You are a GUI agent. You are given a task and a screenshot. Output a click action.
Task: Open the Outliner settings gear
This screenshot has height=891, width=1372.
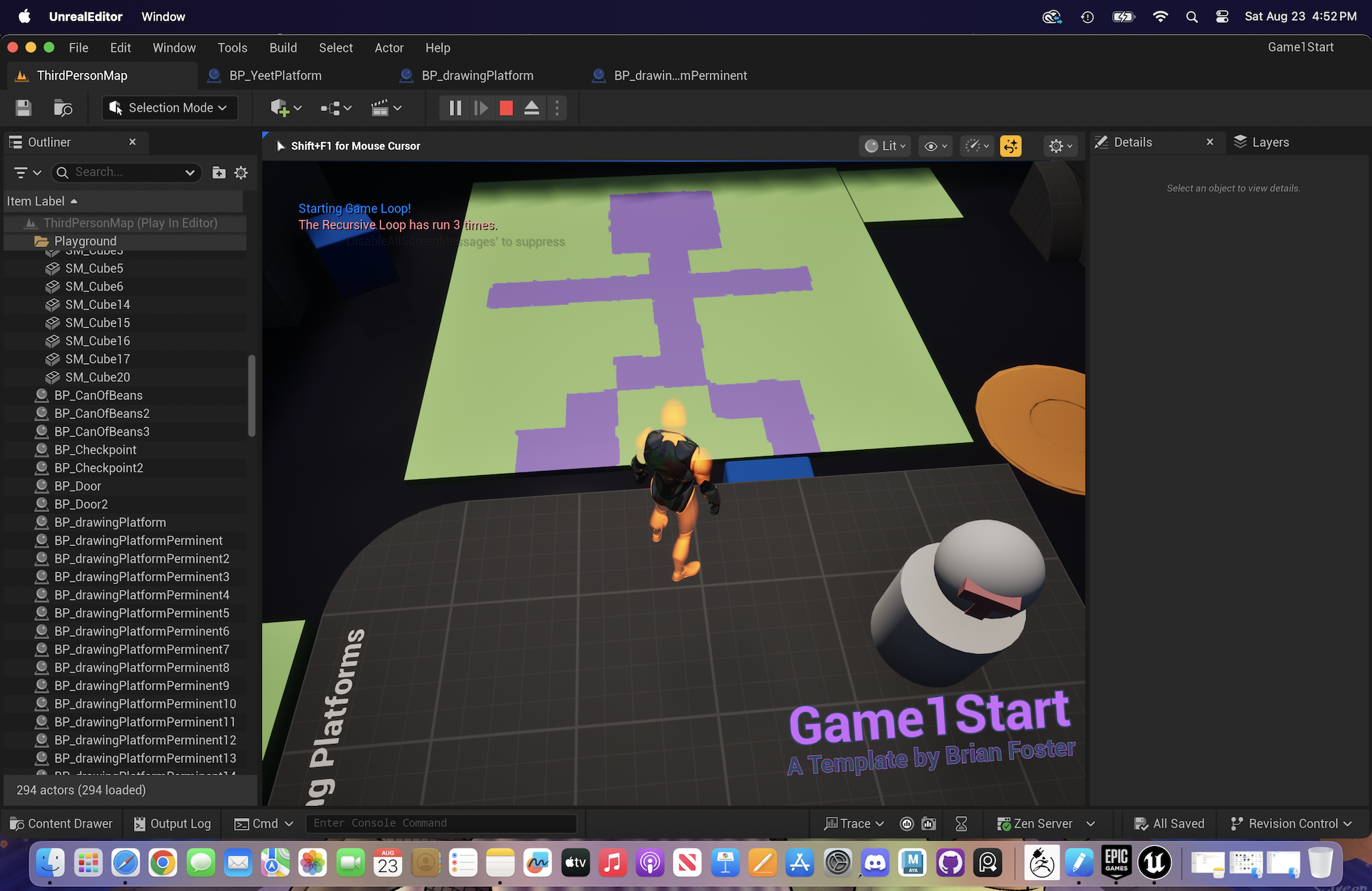241,173
